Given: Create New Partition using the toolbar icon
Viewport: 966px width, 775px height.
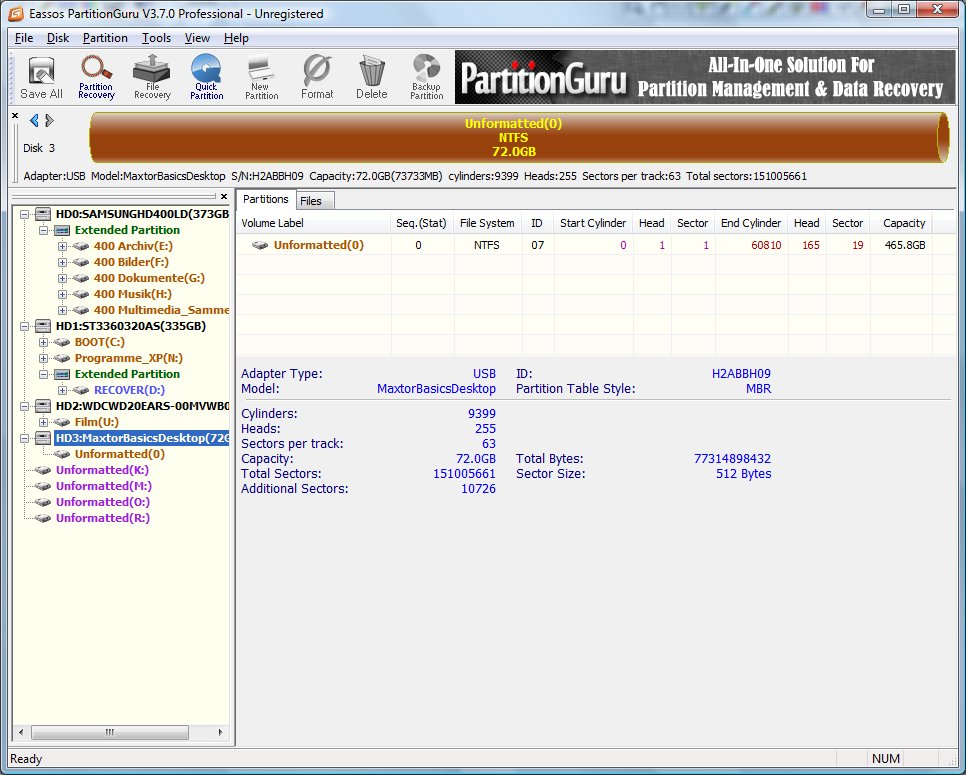Looking at the screenshot, I should pyautogui.click(x=262, y=78).
